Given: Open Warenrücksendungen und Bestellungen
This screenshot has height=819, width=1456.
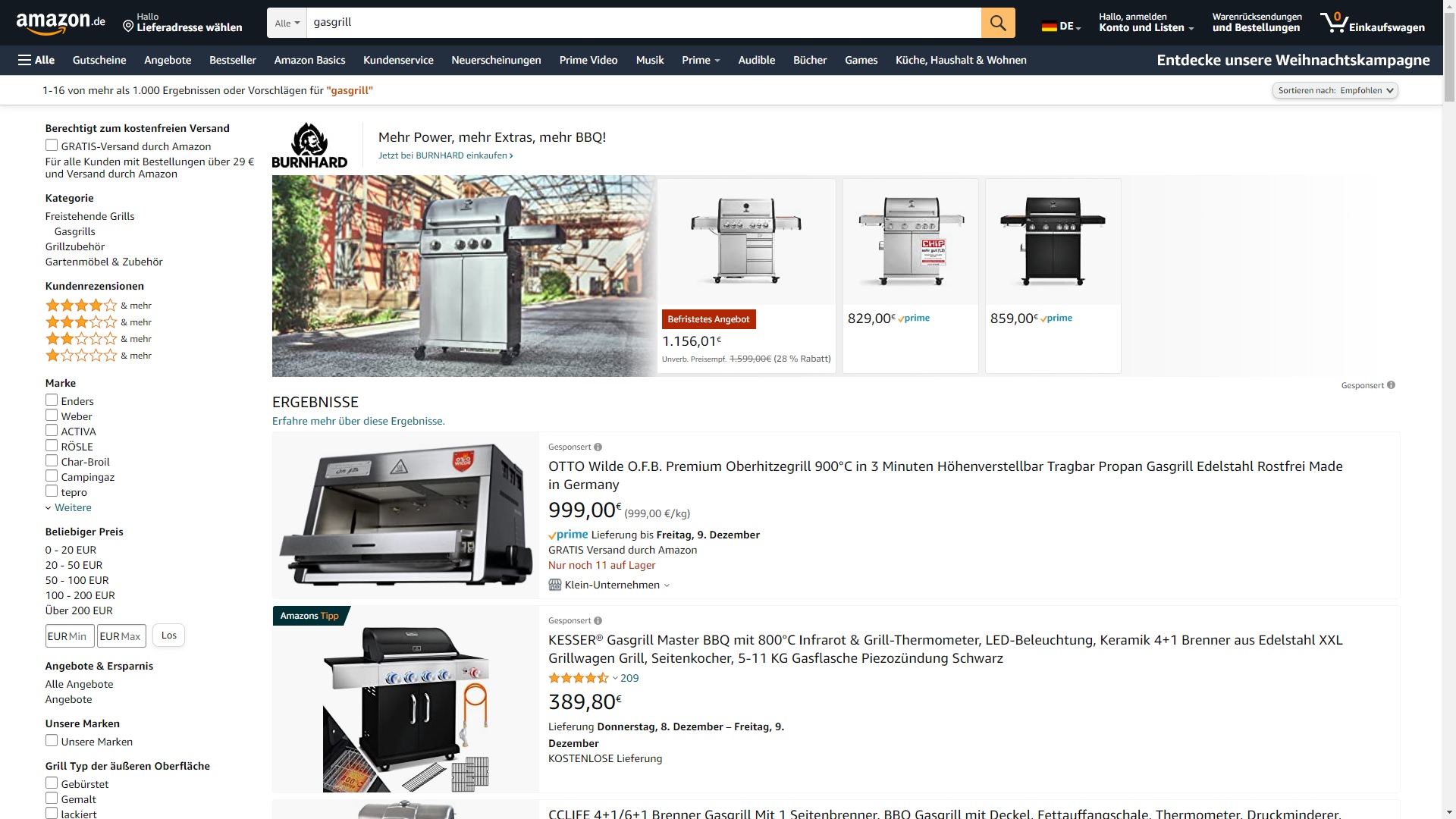Looking at the screenshot, I should 1257,23.
